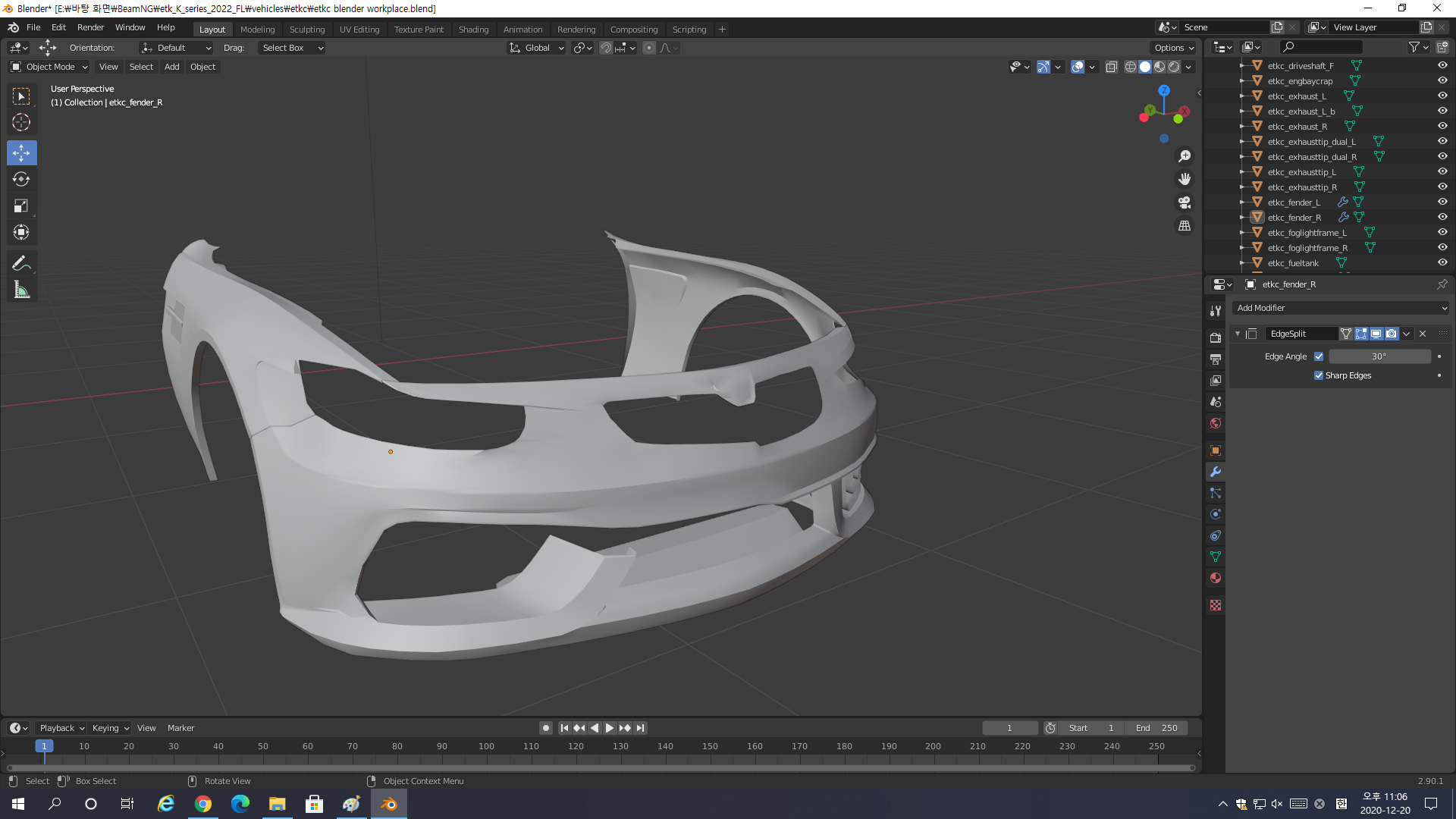Hide etkc_fender_L with eye icon
The height and width of the screenshot is (819, 1456).
1442,202
